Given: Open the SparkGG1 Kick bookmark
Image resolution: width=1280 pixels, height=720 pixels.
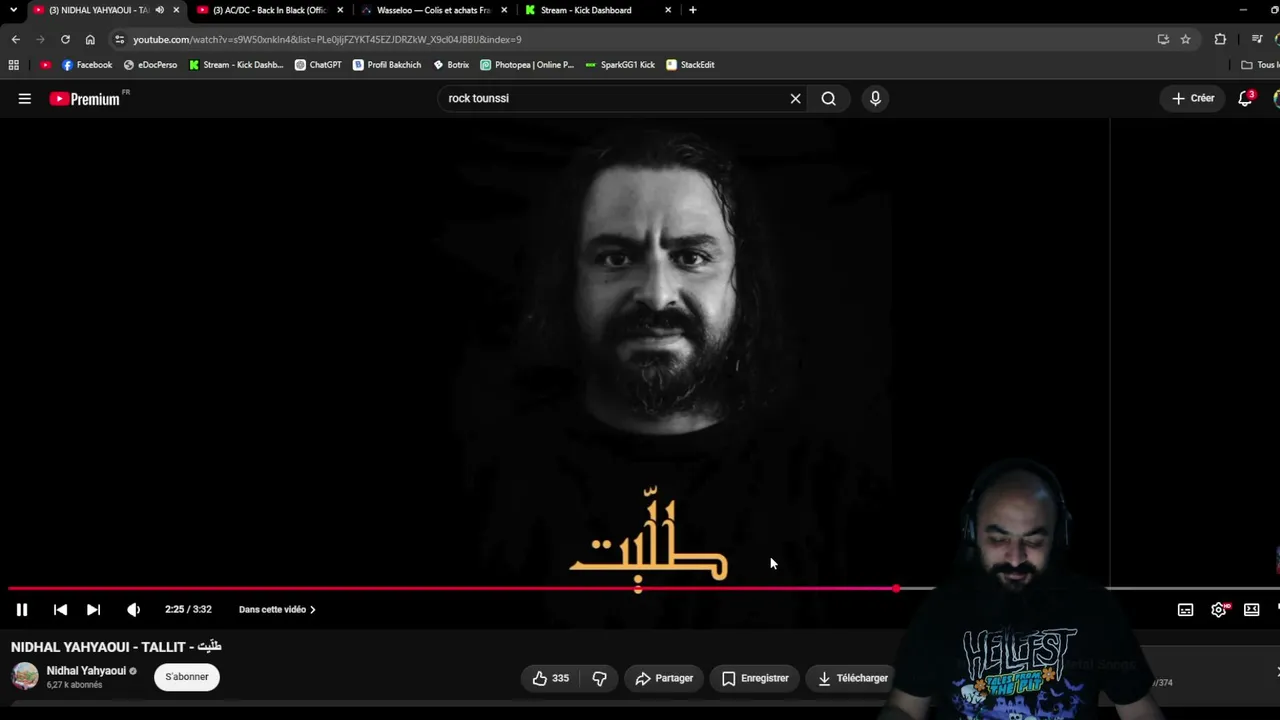Looking at the screenshot, I should (620, 65).
